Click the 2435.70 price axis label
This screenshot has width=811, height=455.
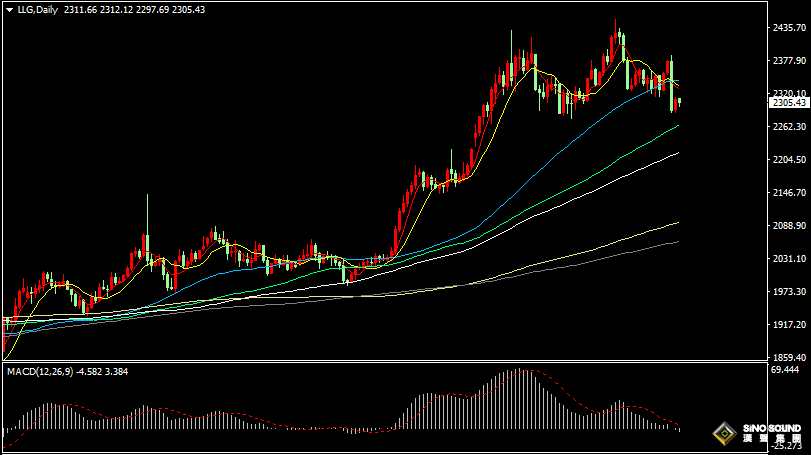[x=788, y=29]
